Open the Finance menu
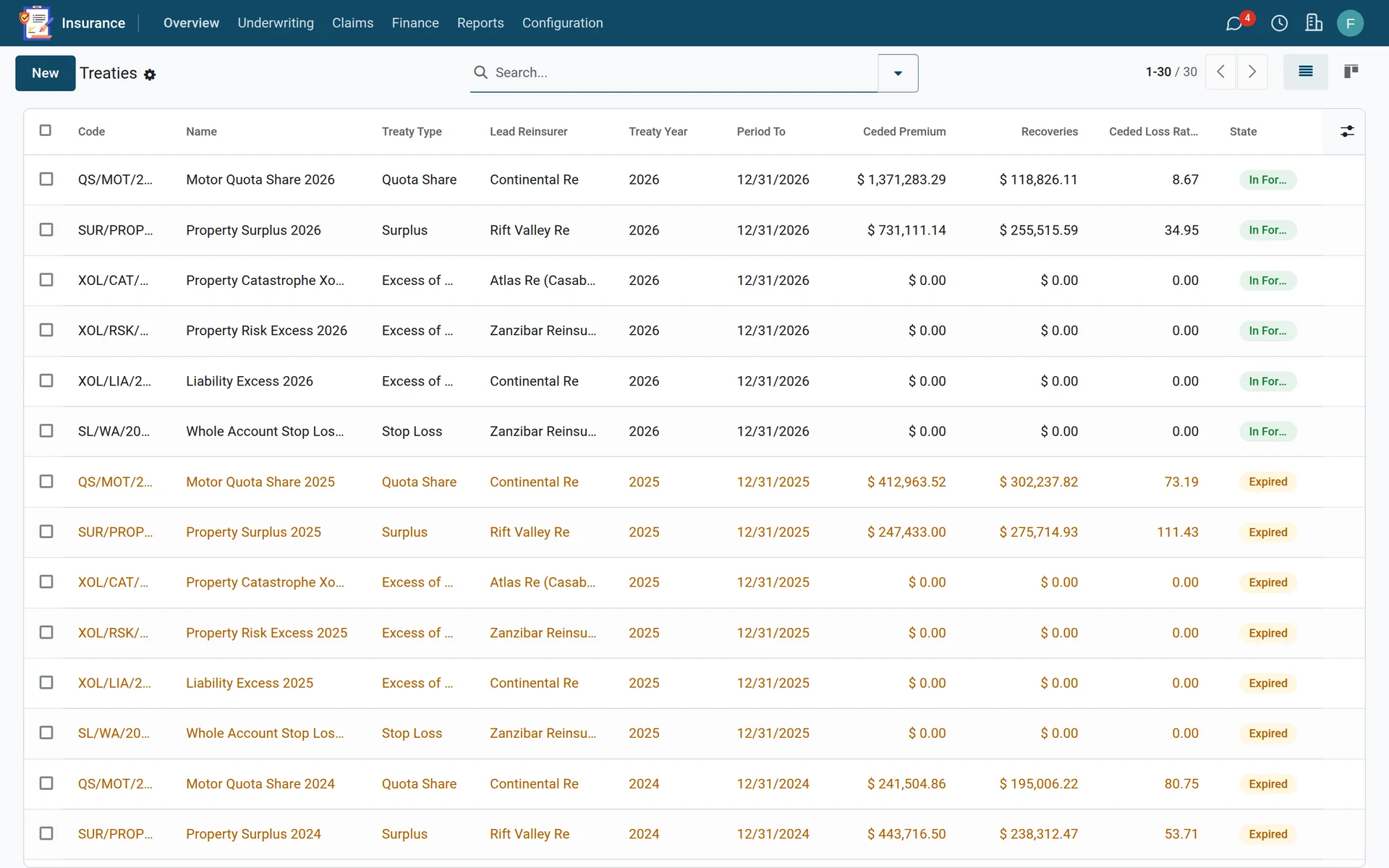 (415, 23)
